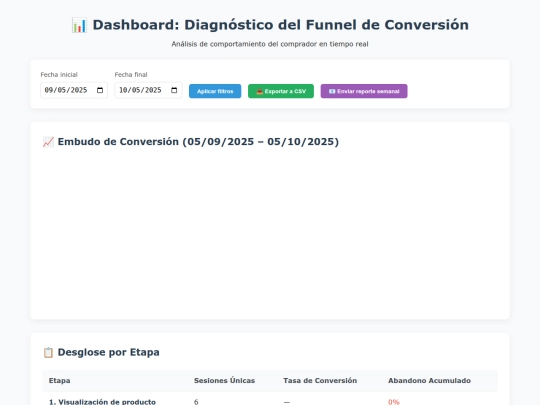The height and width of the screenshot is (405, 540).
Task: Click the Fecha inicial label
Action: click(59, 75)
